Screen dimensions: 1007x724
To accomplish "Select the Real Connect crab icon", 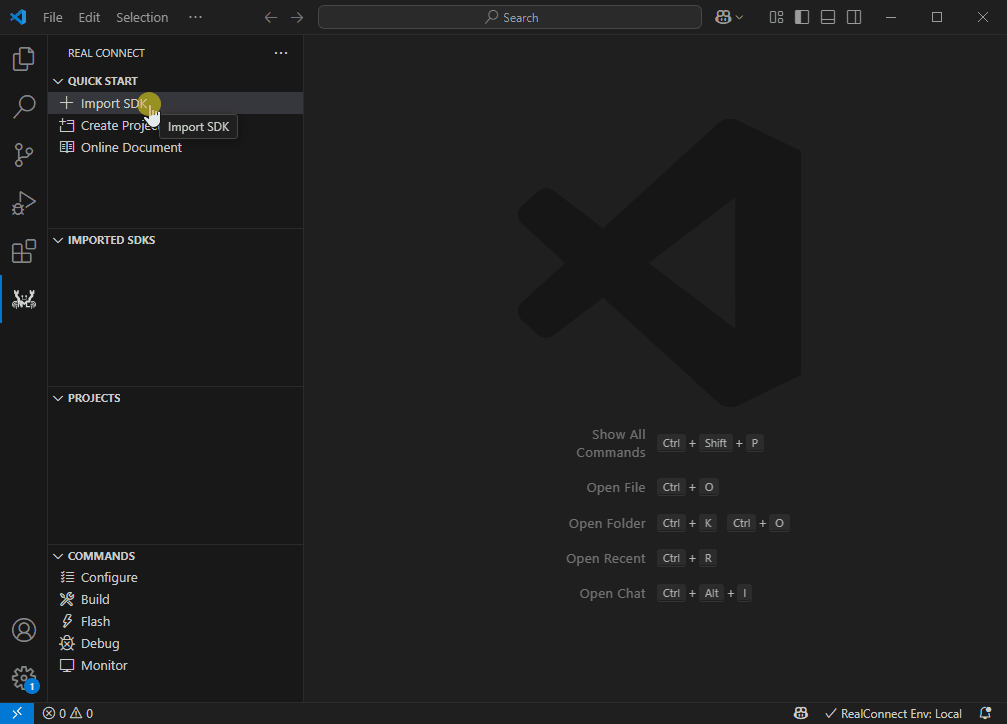I will tap(24, 299).
